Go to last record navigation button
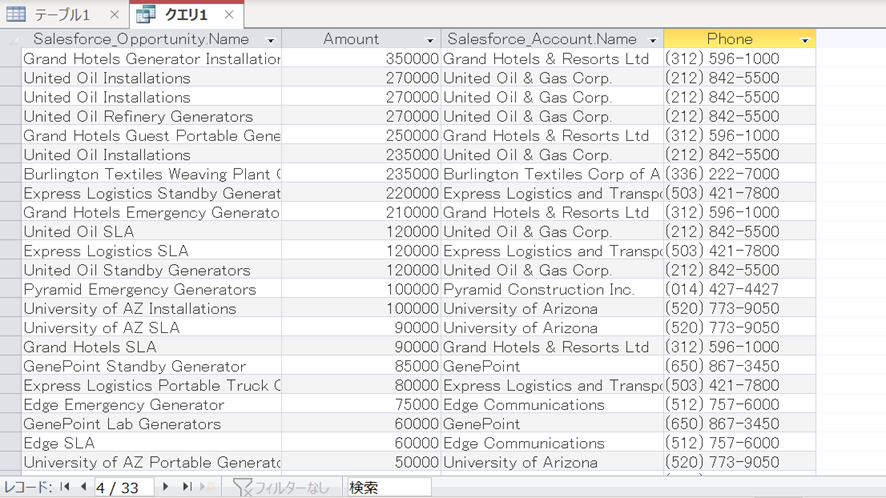The image size is (886, 498). tap(186, 487)
